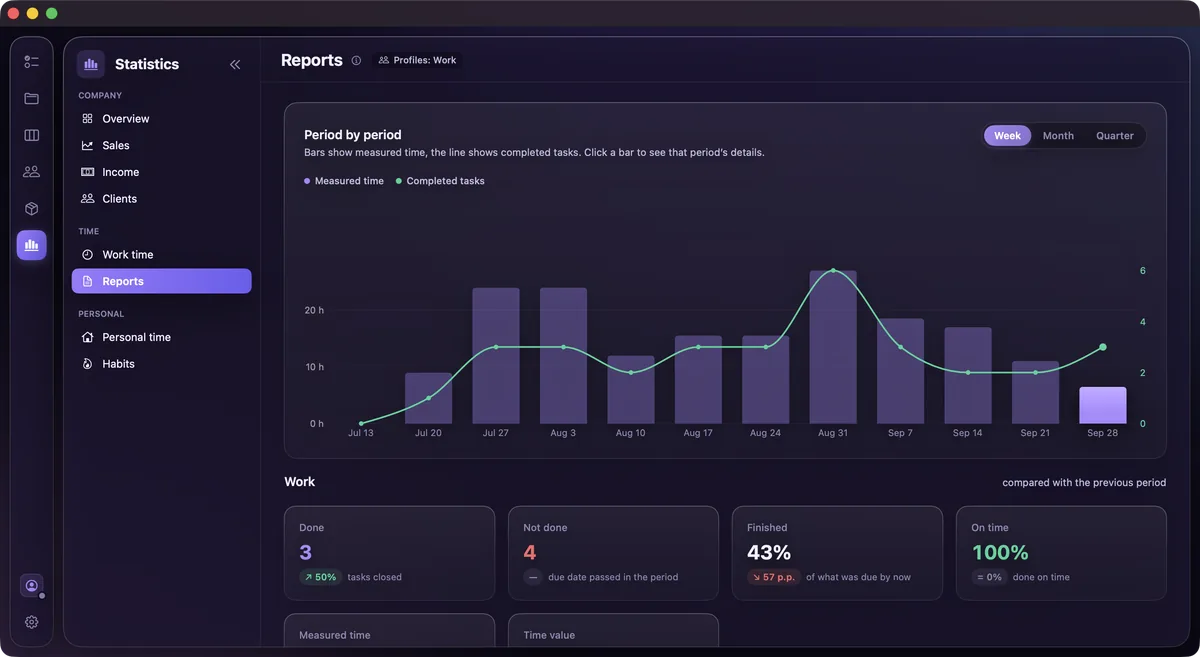The image size is (1200, 657).
Task: Open the user profile avatar icon
Action: (x=31, y=586)
